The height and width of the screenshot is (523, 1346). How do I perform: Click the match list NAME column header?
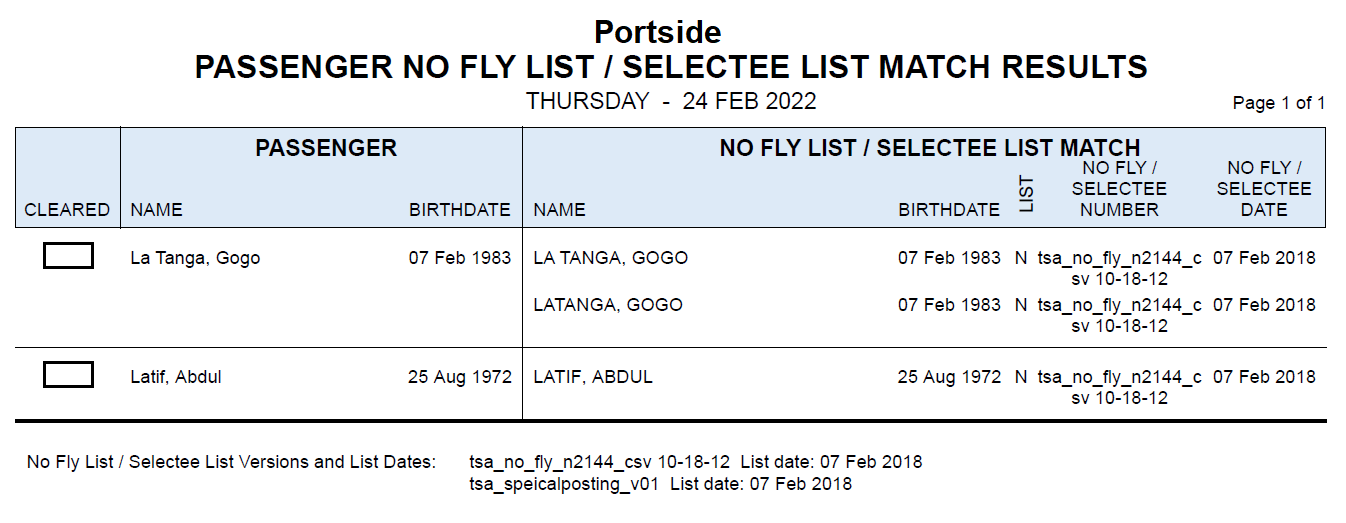[x=559, y=210]
